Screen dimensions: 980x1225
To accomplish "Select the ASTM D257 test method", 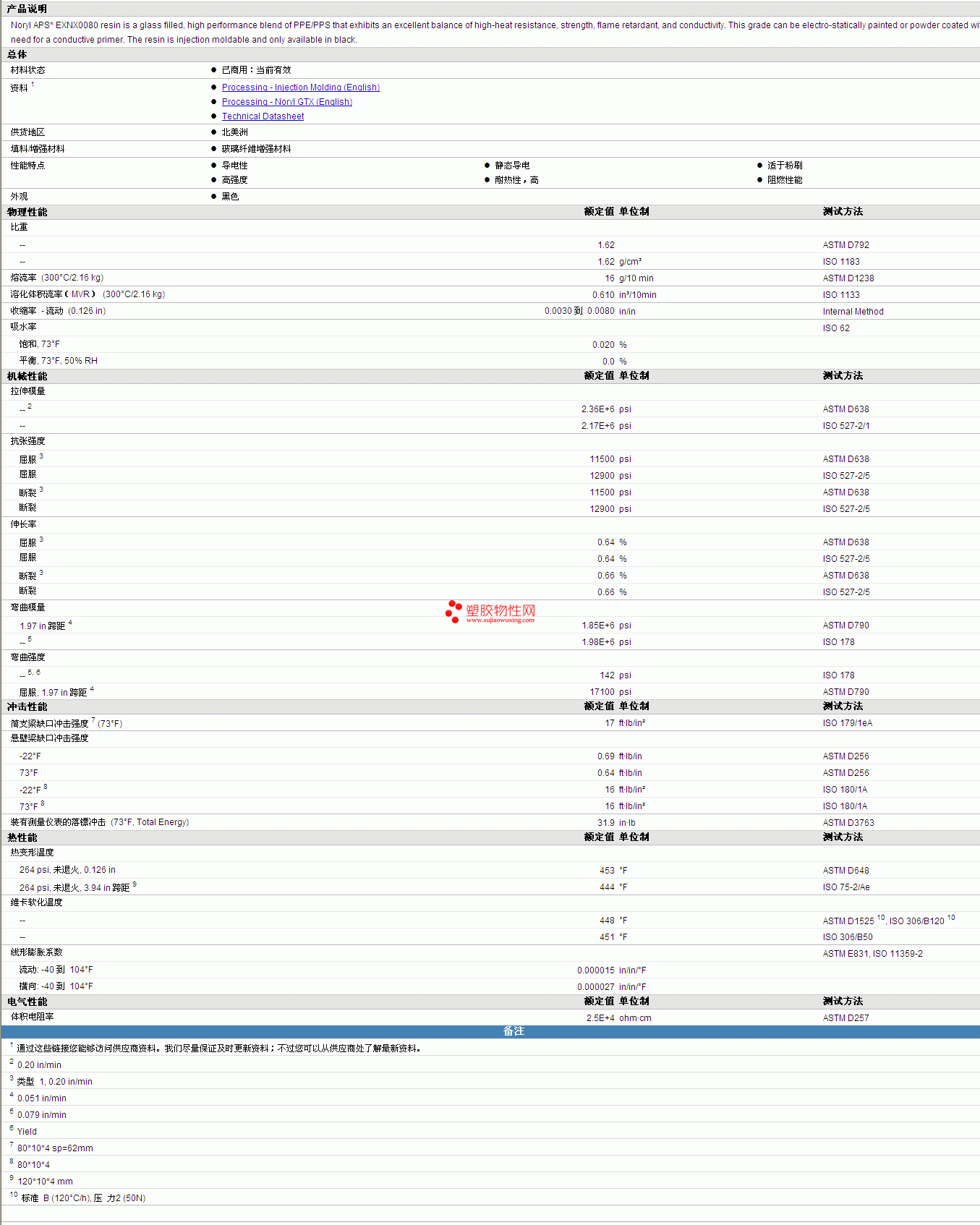I will [846, 1018].
